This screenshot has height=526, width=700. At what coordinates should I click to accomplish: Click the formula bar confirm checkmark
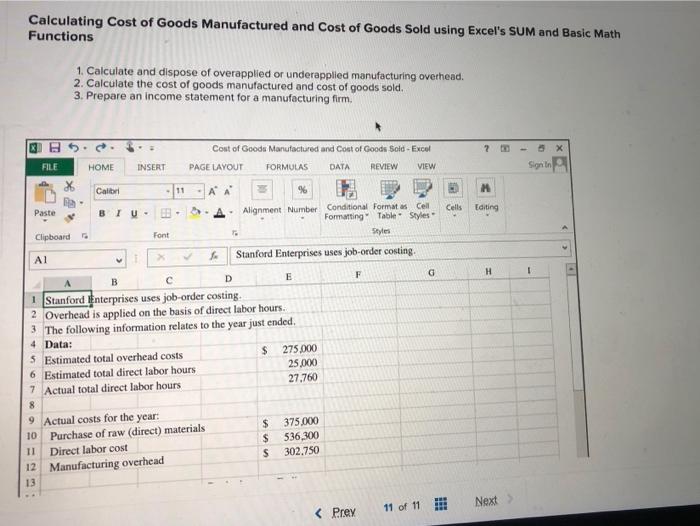188,256
